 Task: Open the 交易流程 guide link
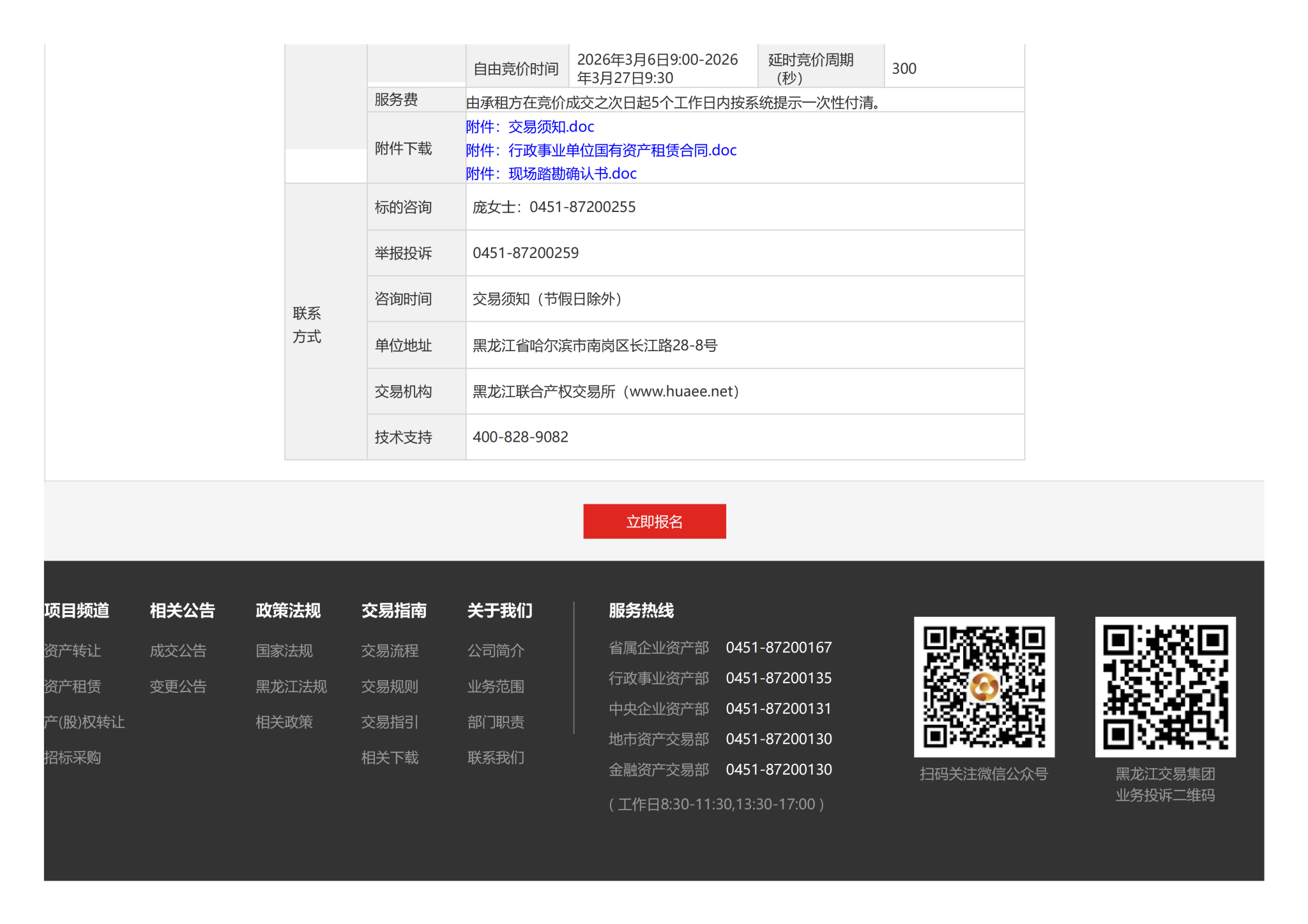[390, 651]
